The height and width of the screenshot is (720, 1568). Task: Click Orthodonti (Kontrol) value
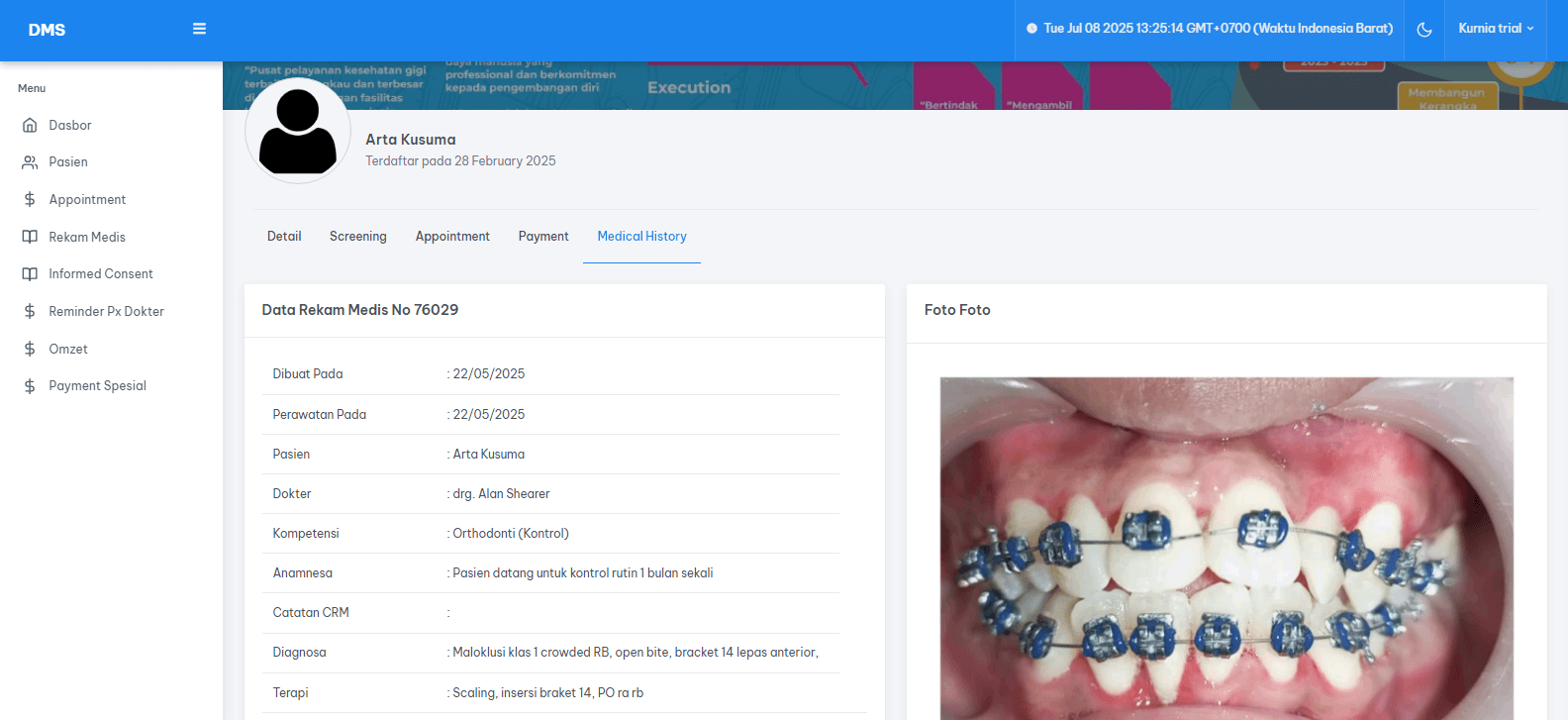[511, 534]
